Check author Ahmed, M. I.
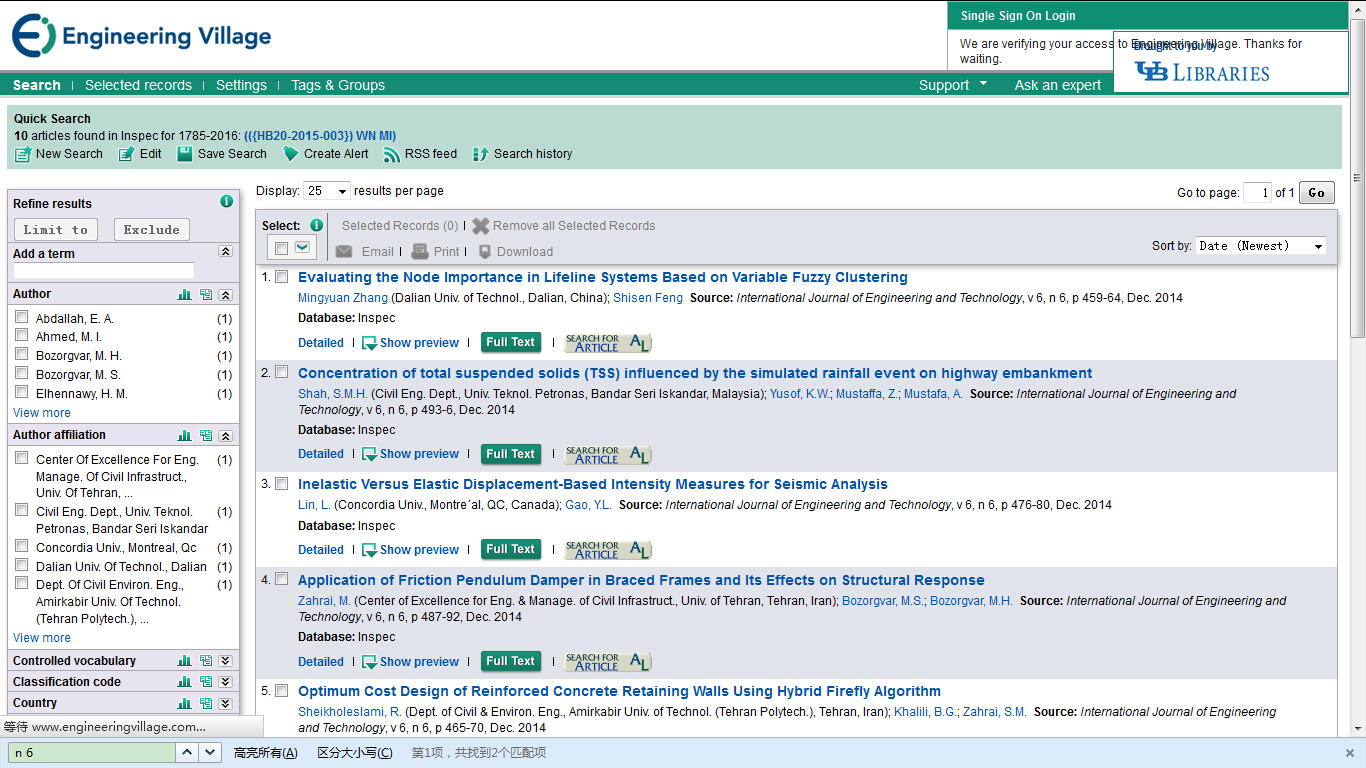 pyautogui.click(x=22, y=336)
